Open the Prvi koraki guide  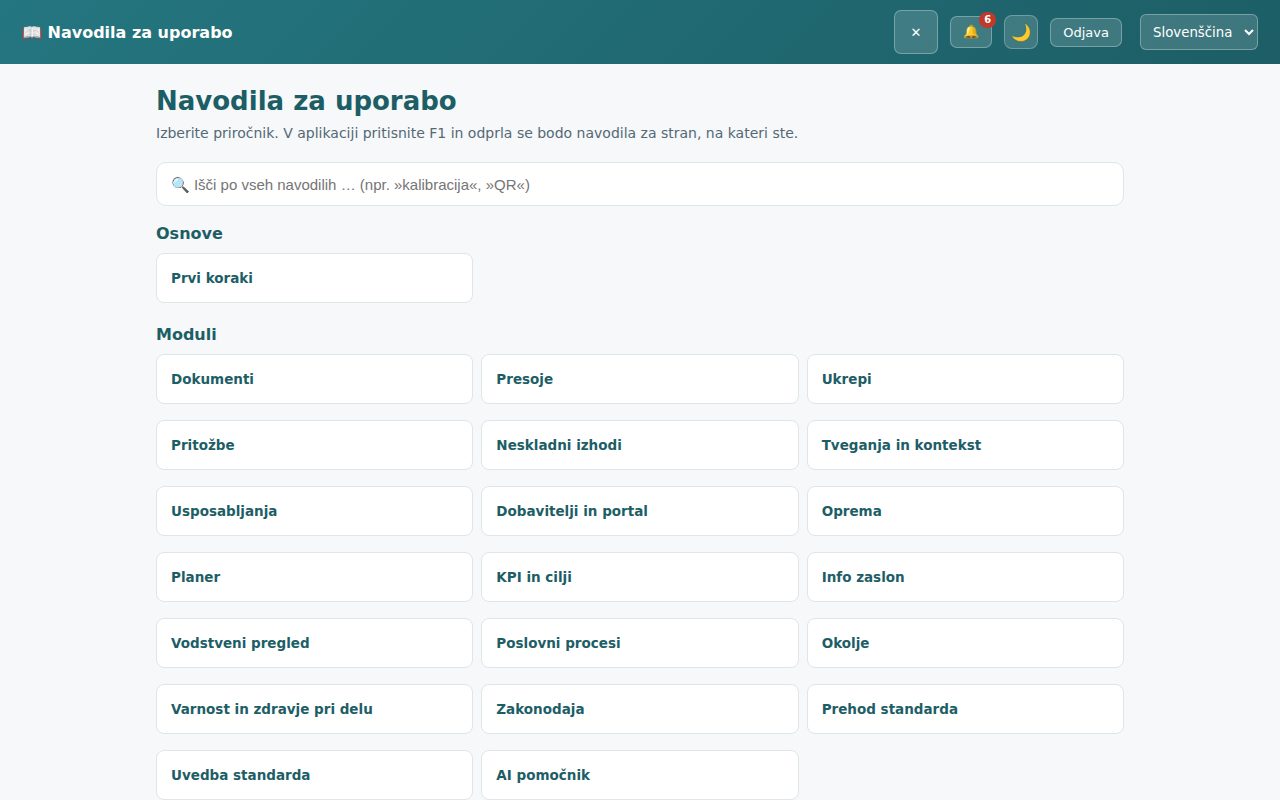(314, 278)
